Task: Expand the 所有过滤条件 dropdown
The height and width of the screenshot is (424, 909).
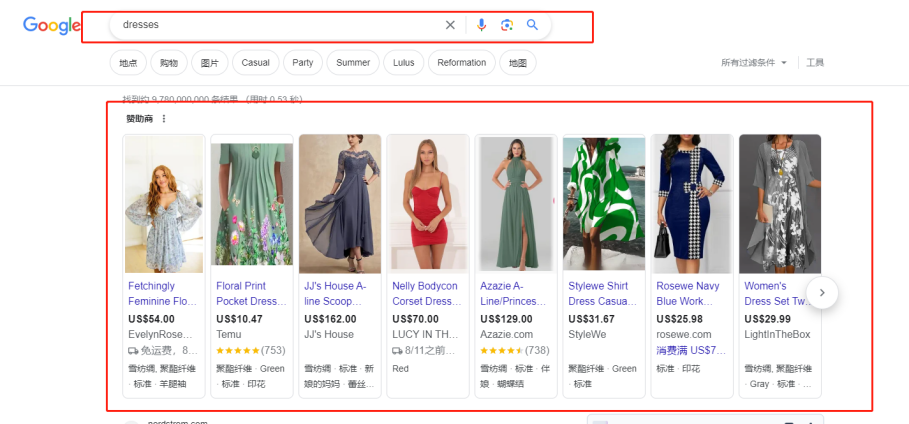Action: point(754,63)
